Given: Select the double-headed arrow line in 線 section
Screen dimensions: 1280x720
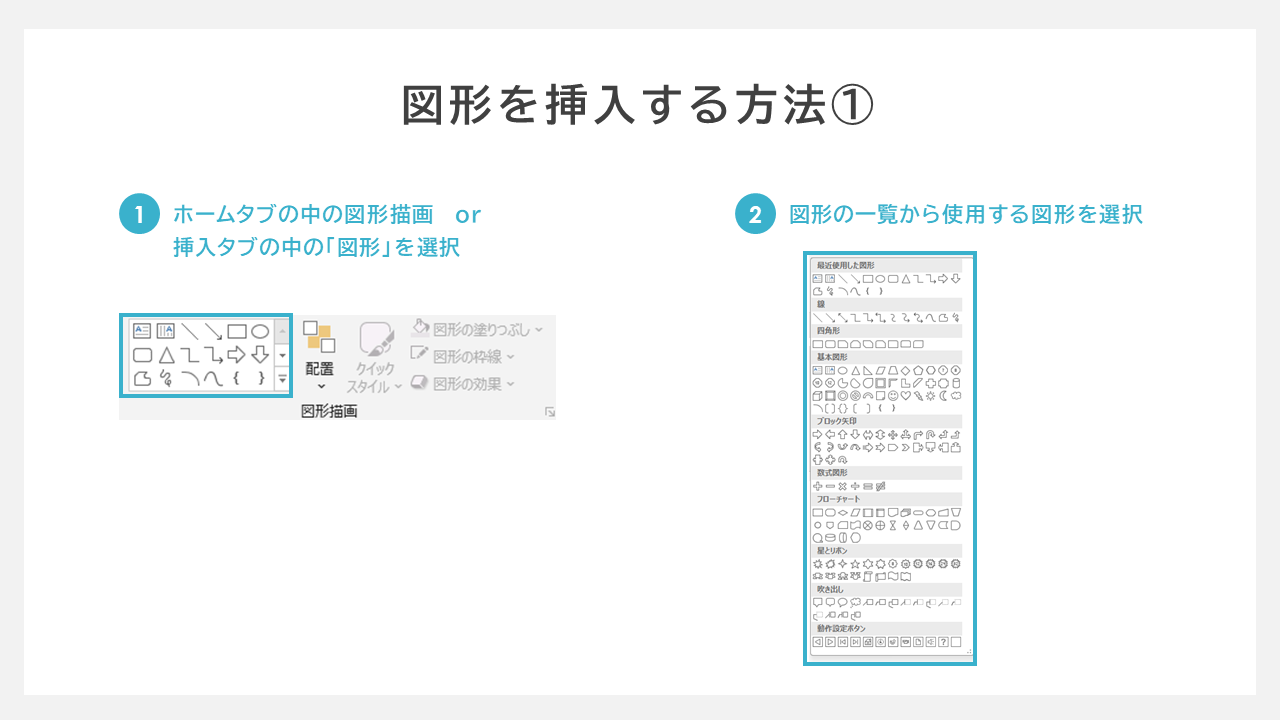Looking at the screenshot, I should [x=842, y=317].
